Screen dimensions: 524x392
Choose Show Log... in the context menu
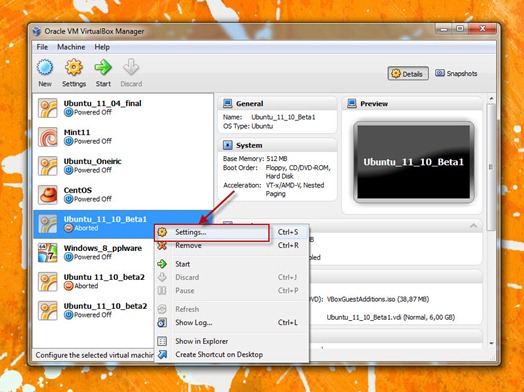click(x=231, y=322)
